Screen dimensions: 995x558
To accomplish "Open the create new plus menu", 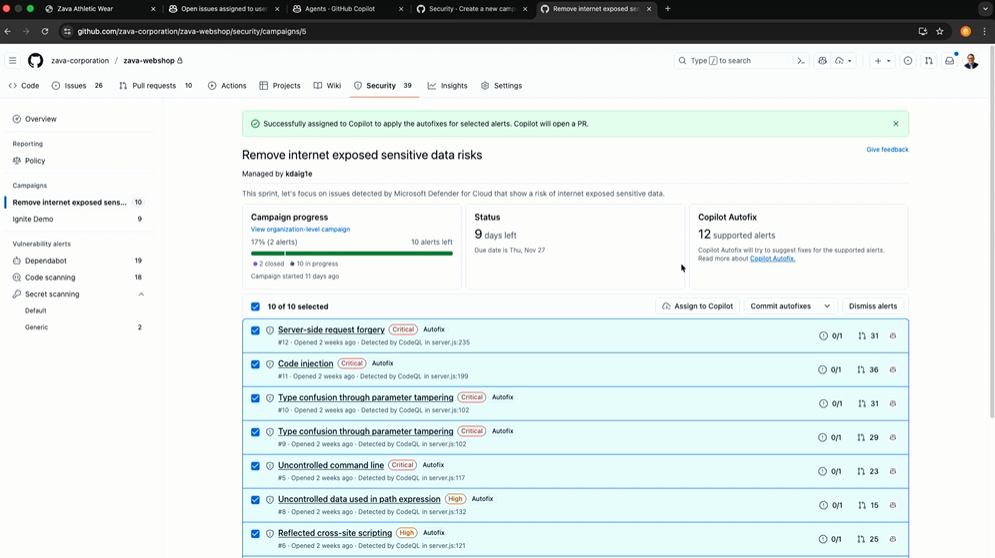I will [x=882, y=61].
